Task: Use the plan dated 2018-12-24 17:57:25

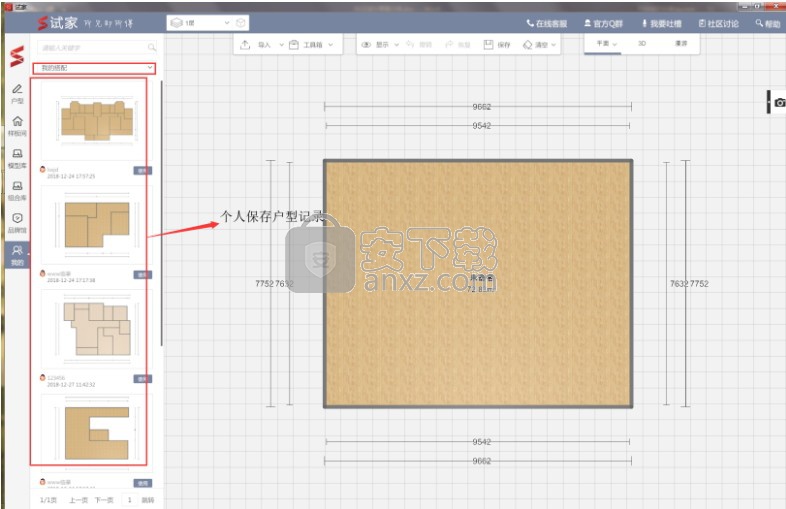Action: 142,171
